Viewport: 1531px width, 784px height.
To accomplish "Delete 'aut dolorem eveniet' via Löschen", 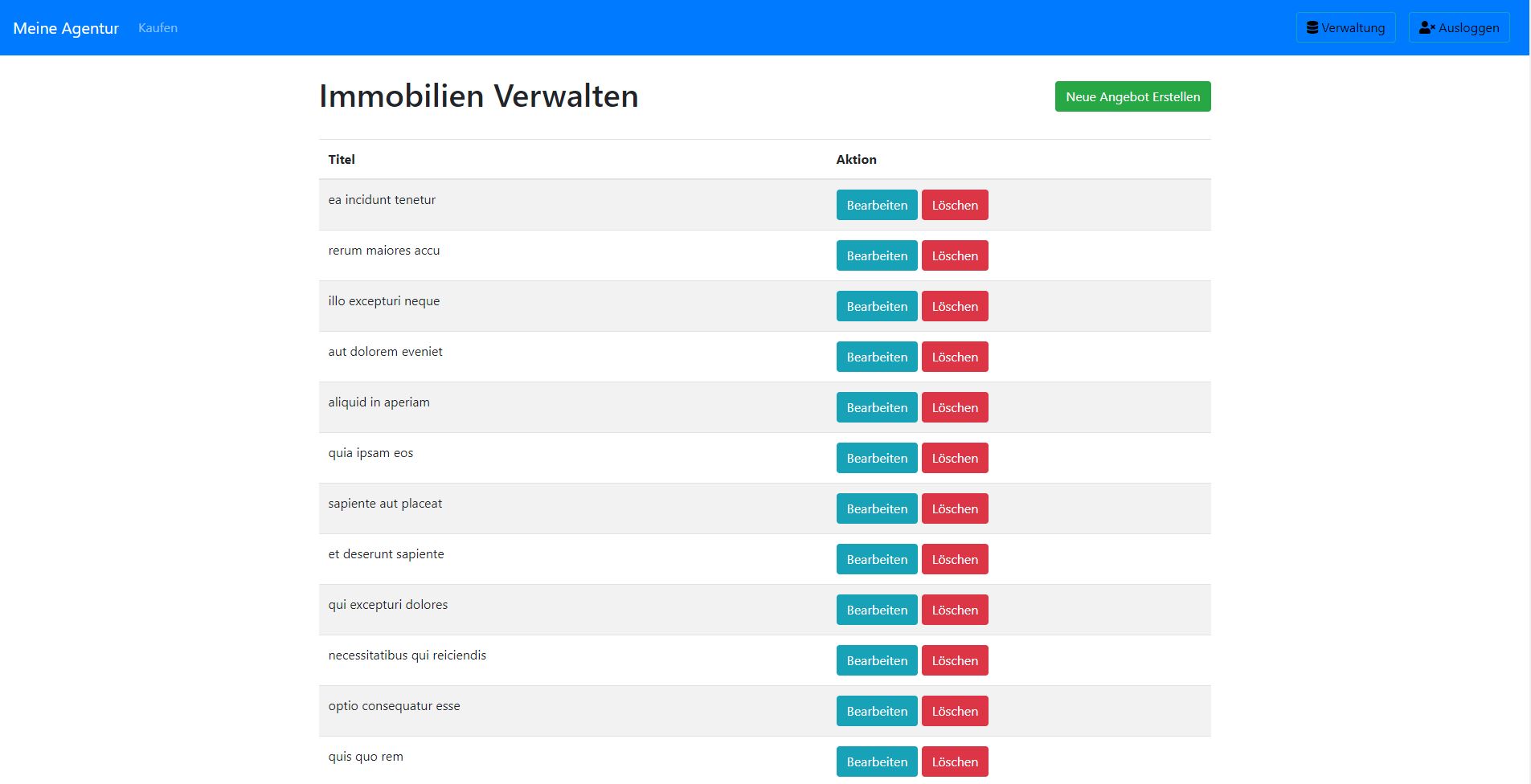I will (x=955, y=357).
